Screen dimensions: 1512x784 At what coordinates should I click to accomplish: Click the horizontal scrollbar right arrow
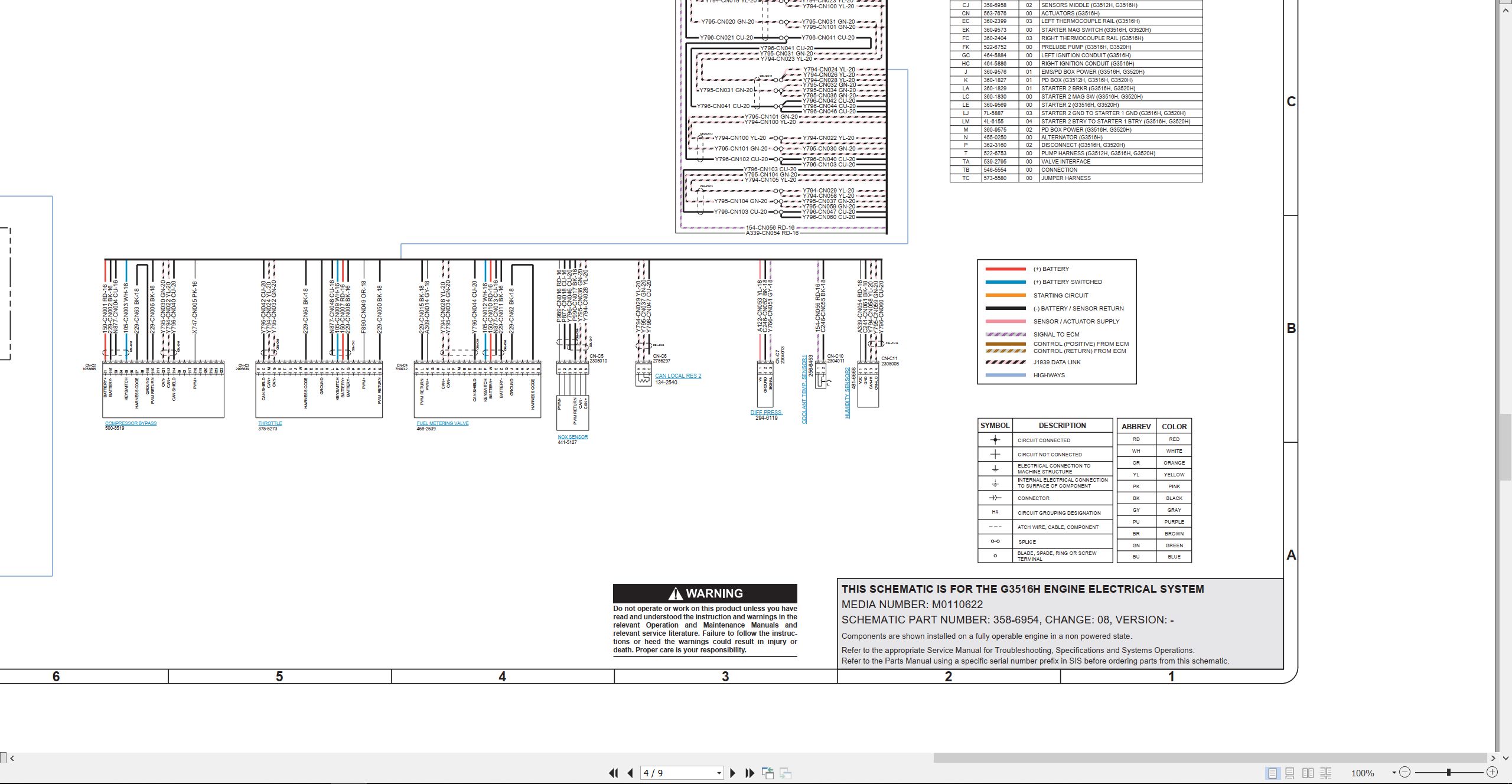[x=1494, y=758]
